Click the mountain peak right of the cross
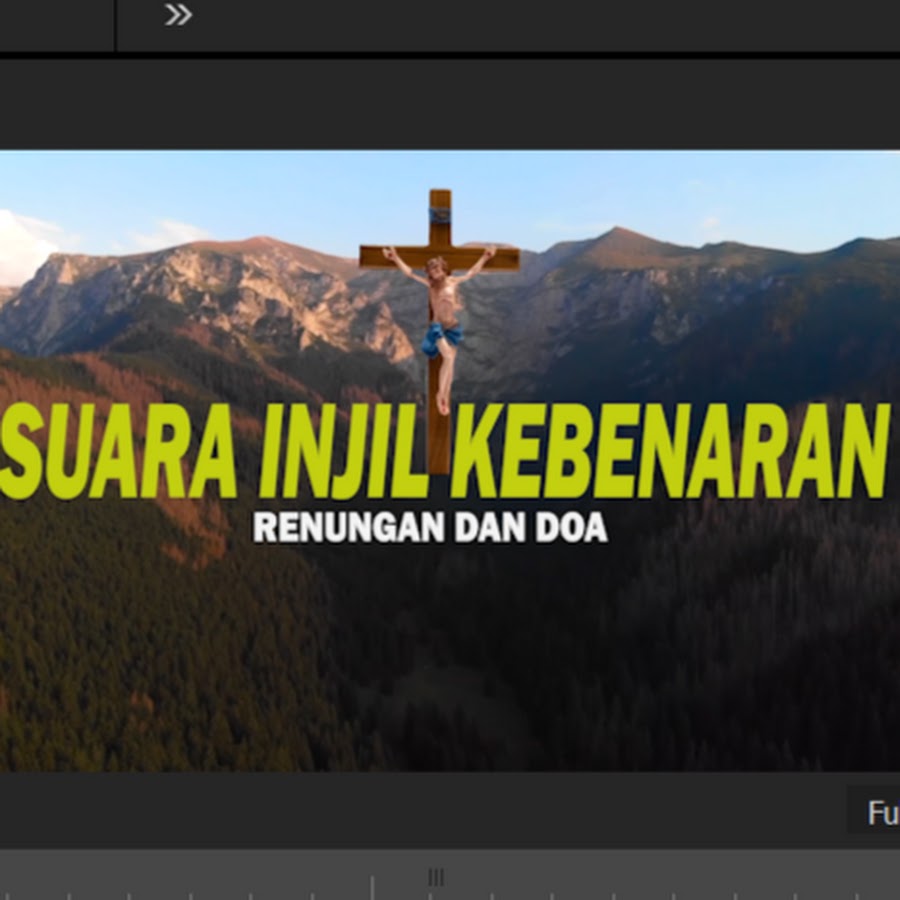900x900 pixels. pyautogui.click(x=618, y=238)
